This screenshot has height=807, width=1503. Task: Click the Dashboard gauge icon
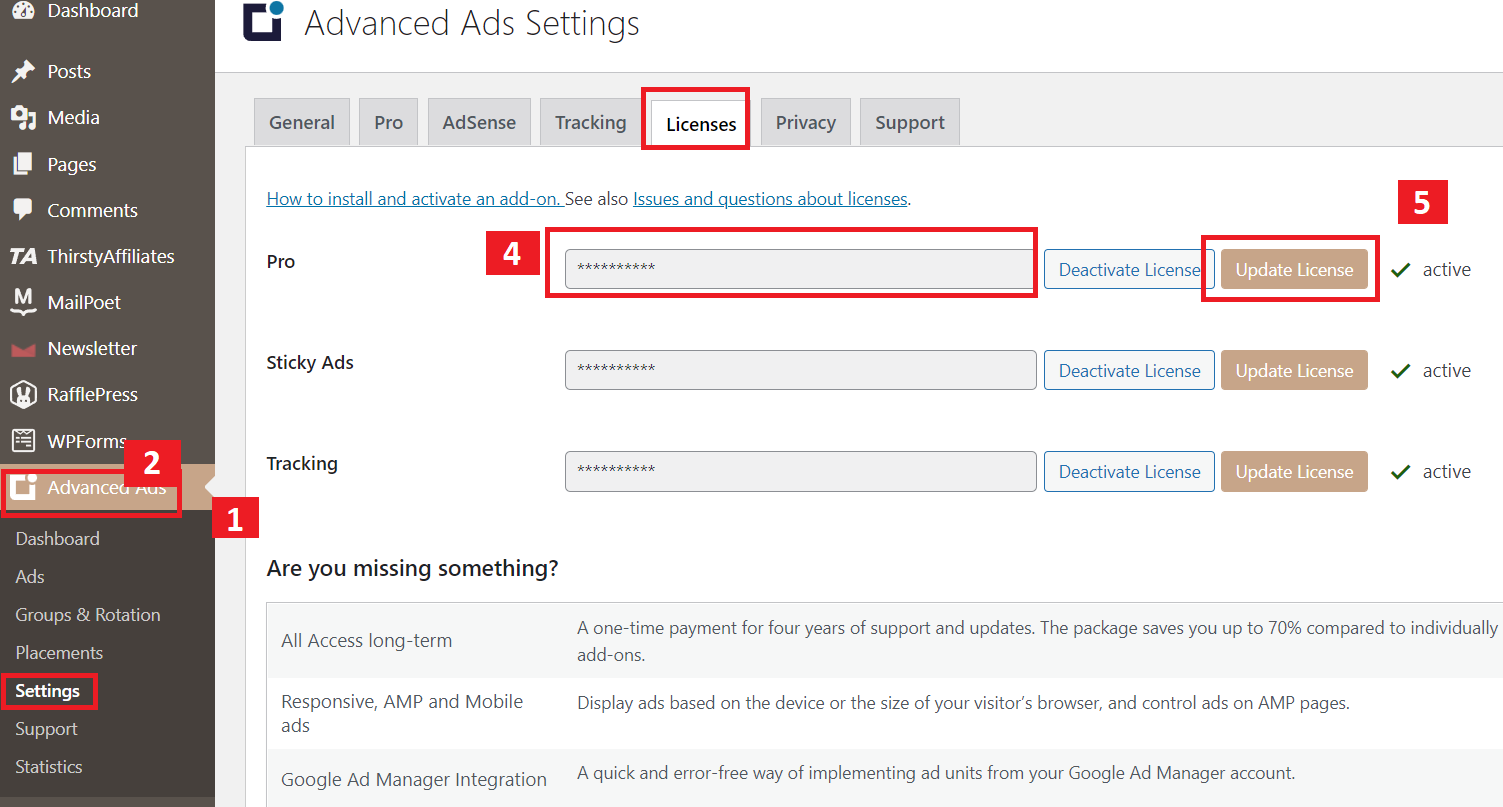[x=22, y=11]
